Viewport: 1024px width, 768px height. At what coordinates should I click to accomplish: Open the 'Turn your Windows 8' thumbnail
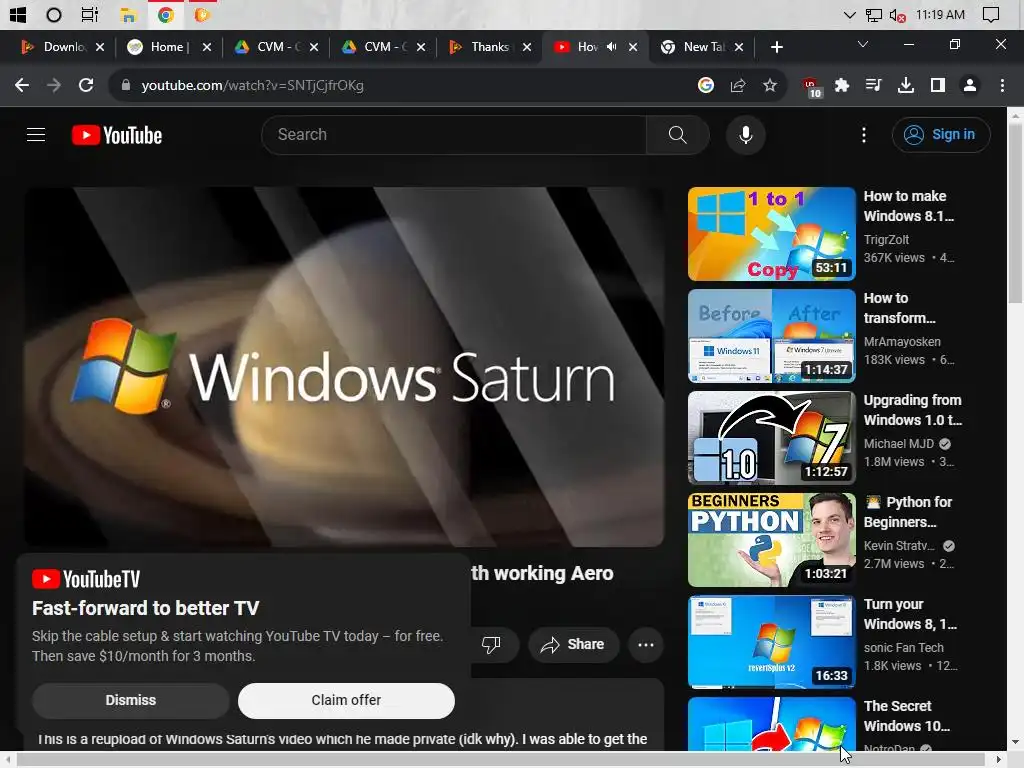771,642
